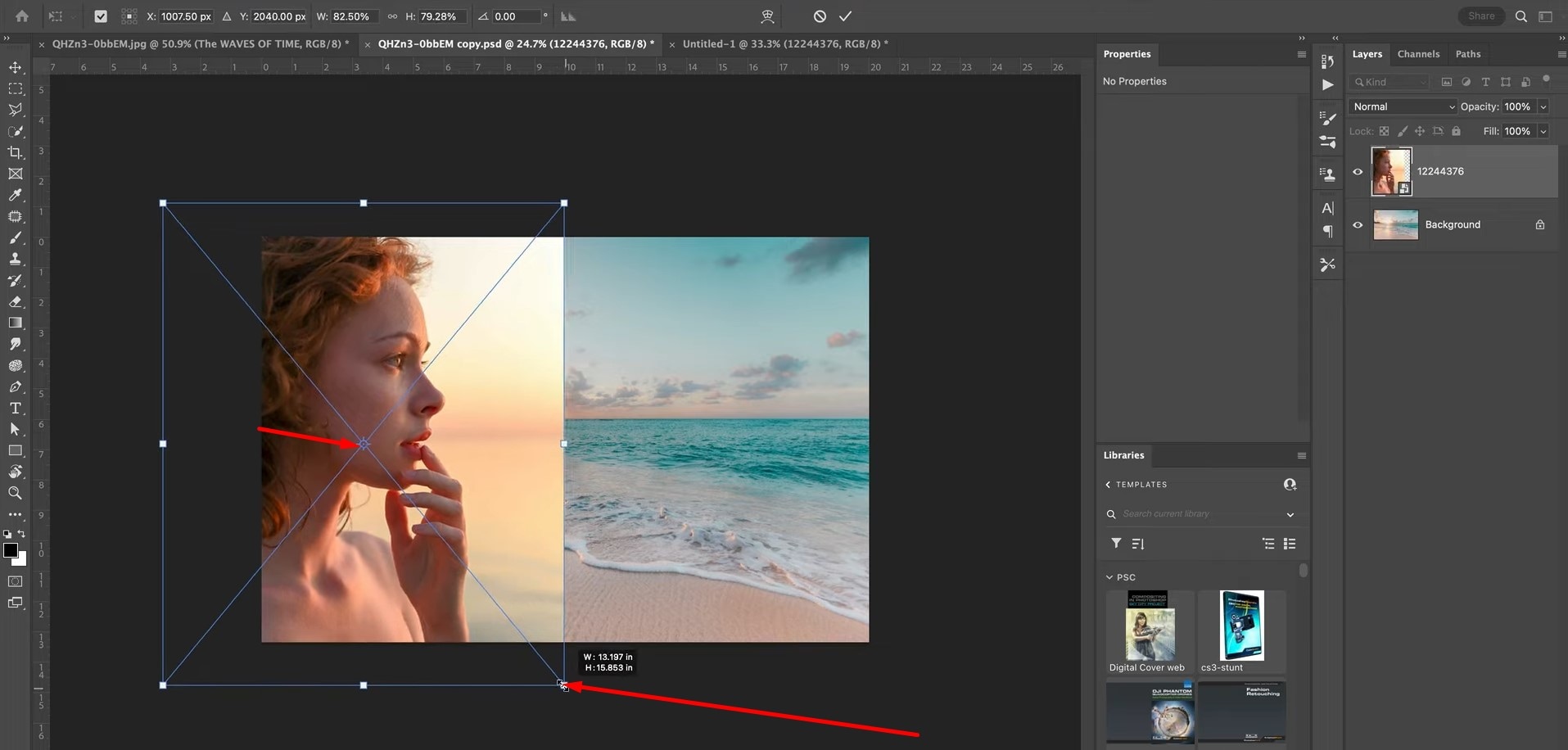Open the Properties panel menu

[x=1302, y=54]
